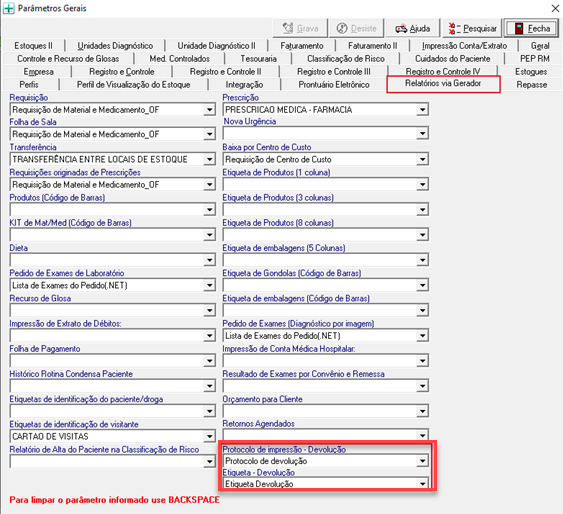Open the Classificação de Risco tab

[x=346, y=59]
